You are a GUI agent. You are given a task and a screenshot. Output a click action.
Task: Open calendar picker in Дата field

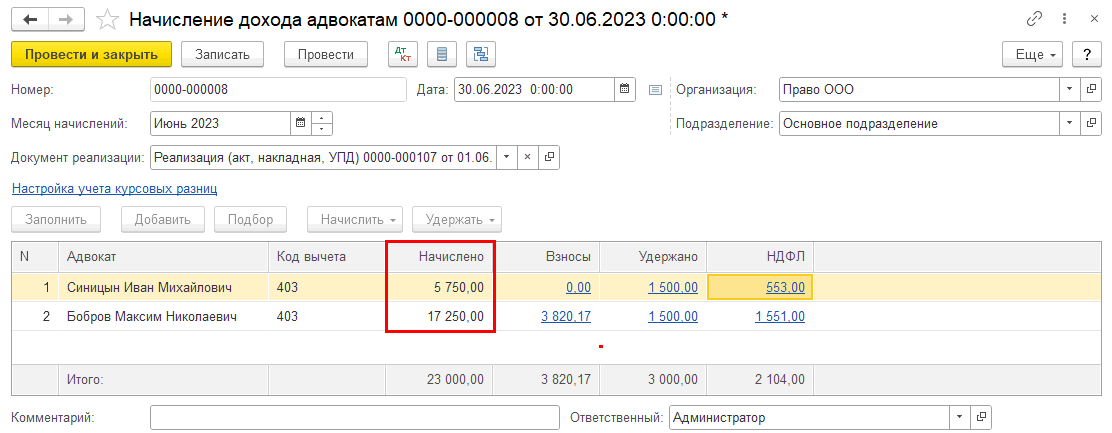(x=625, y=89)
